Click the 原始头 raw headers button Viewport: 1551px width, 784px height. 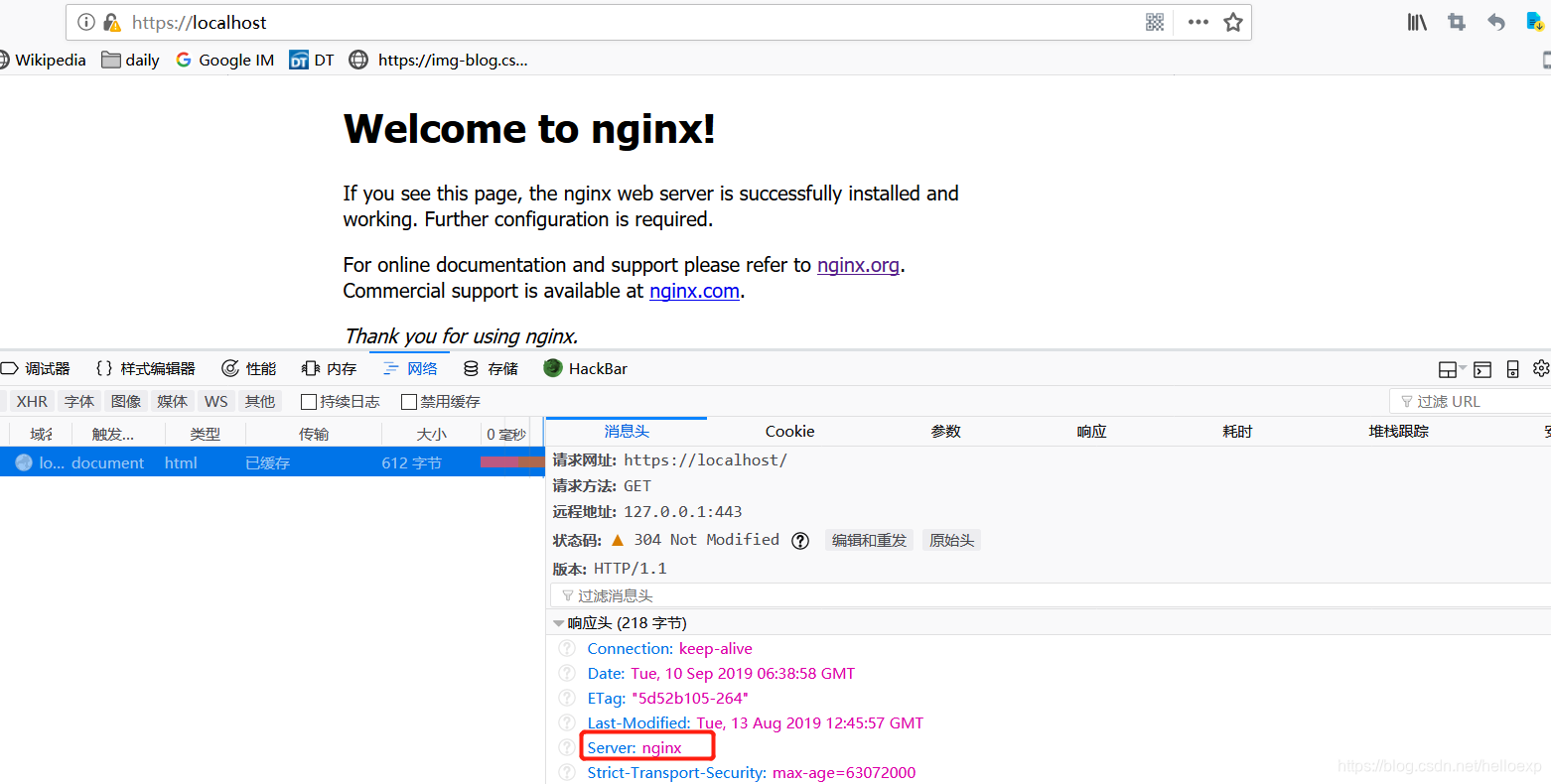tap(951, 540)
